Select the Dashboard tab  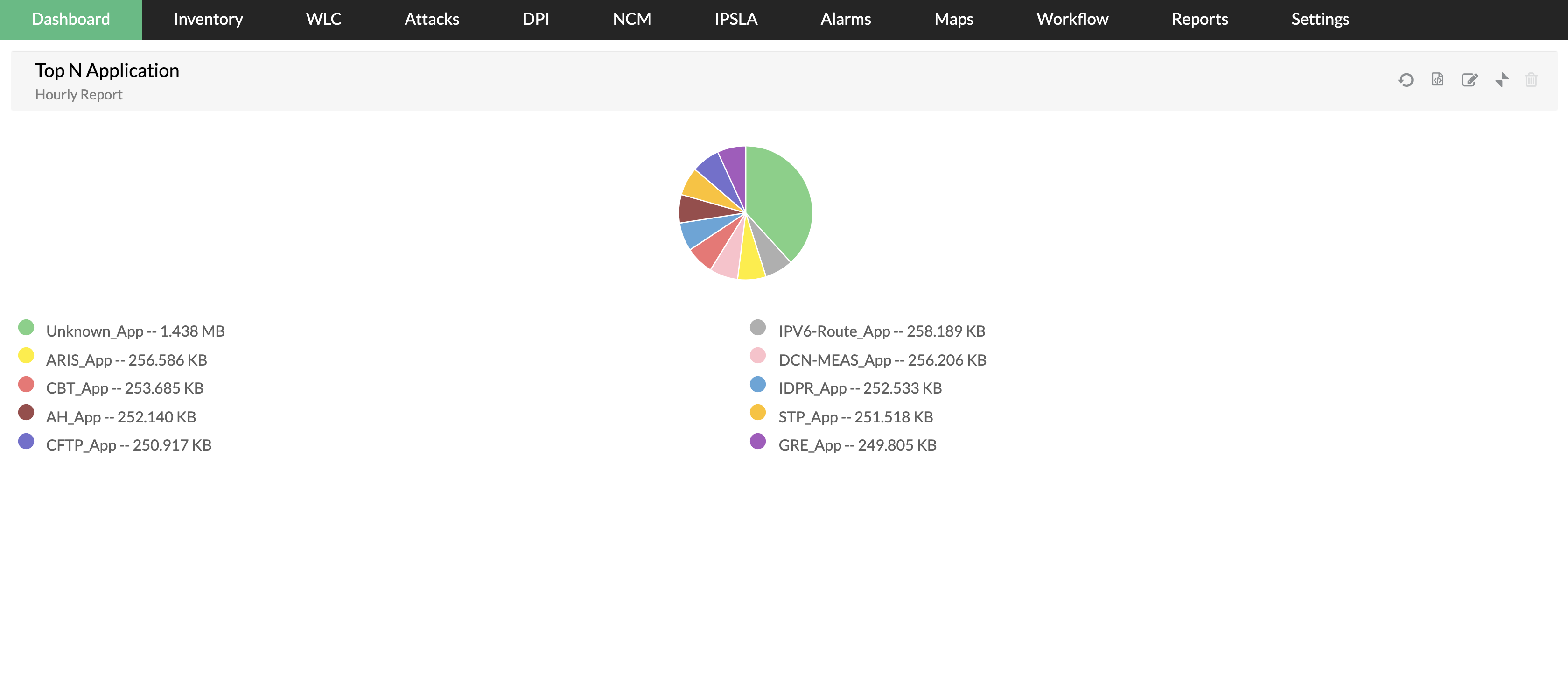point(70,20)
